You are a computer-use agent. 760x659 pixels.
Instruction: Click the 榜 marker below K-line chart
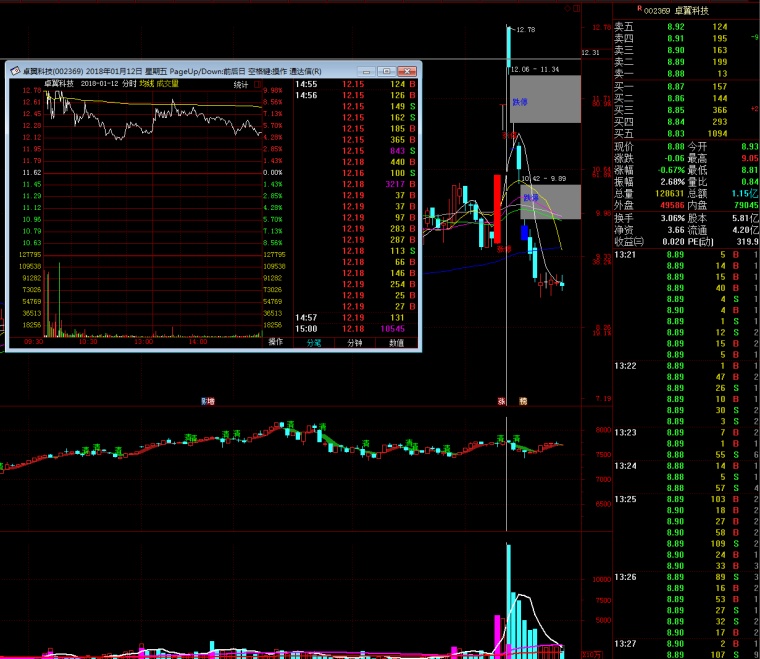click(523, 401)
